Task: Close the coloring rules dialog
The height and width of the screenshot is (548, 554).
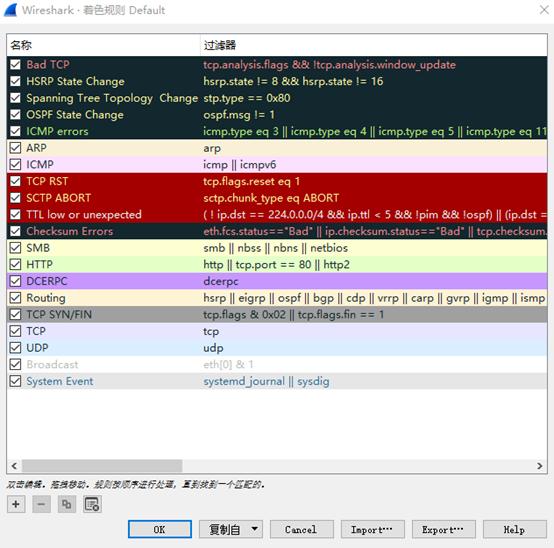Action: [544, 10]
